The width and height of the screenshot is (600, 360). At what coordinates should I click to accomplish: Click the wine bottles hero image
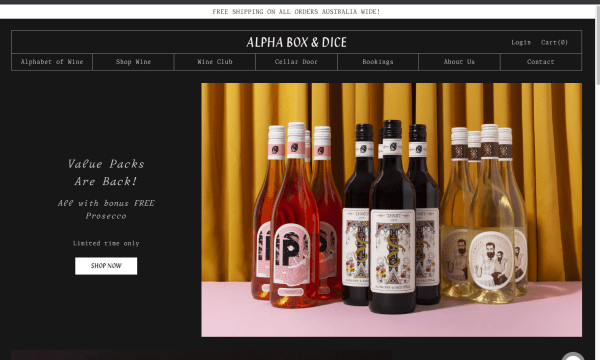click(x=391, y=210)
